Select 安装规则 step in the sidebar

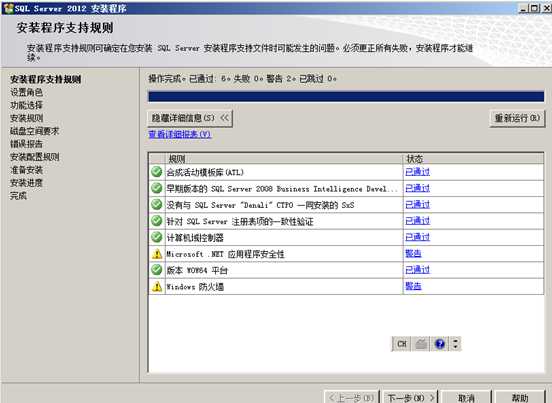click(26, 118)
